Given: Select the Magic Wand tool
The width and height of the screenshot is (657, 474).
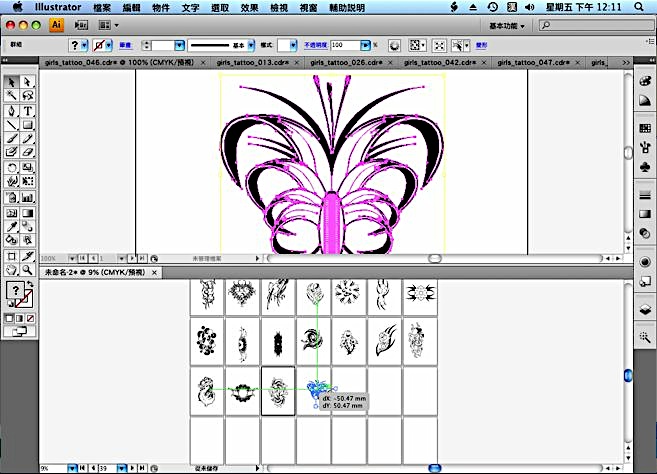Looking at the screenshot, I should coord(12,96).
